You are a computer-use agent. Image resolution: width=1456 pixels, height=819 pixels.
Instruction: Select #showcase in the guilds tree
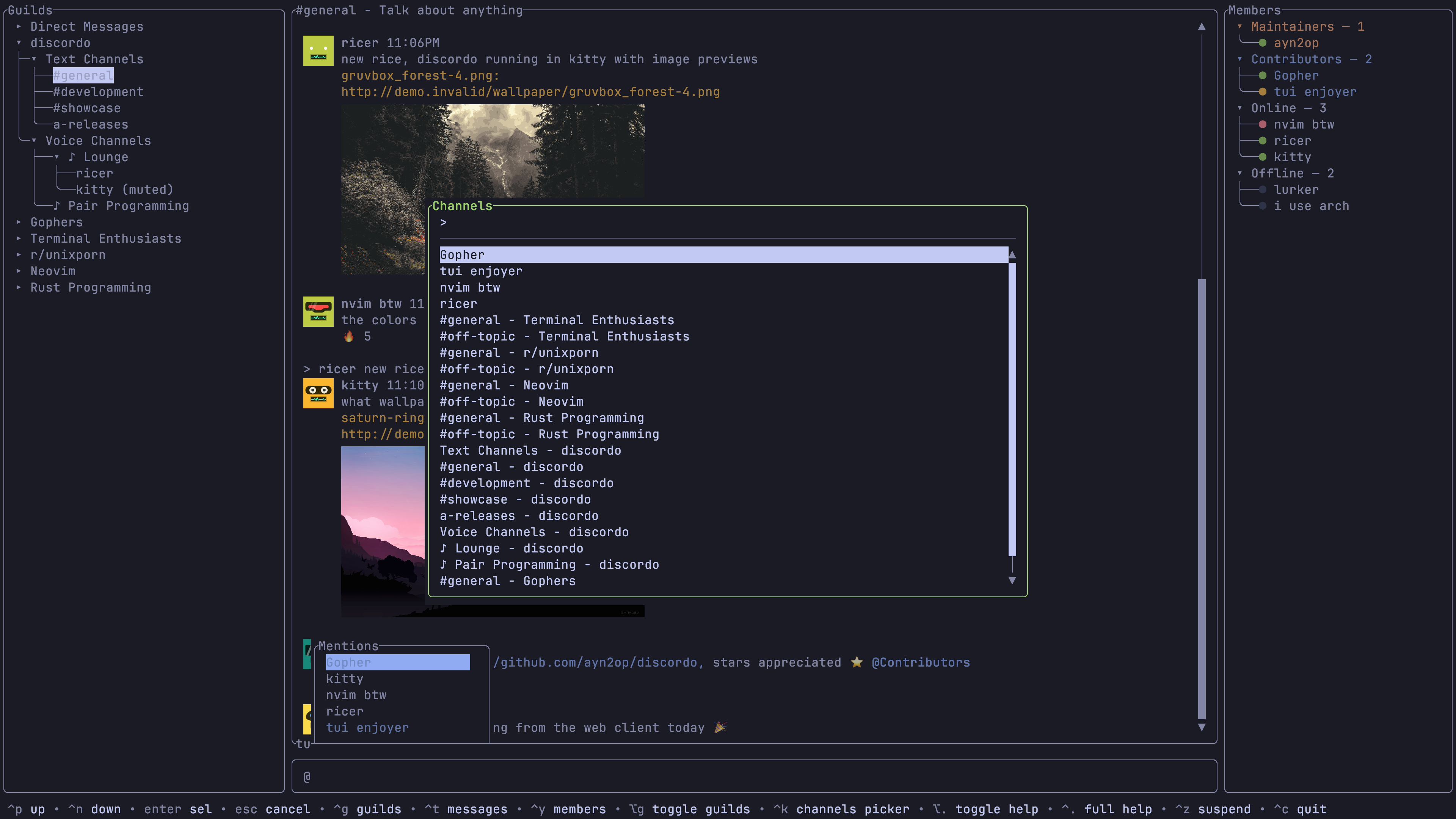[x=87, y=108]
